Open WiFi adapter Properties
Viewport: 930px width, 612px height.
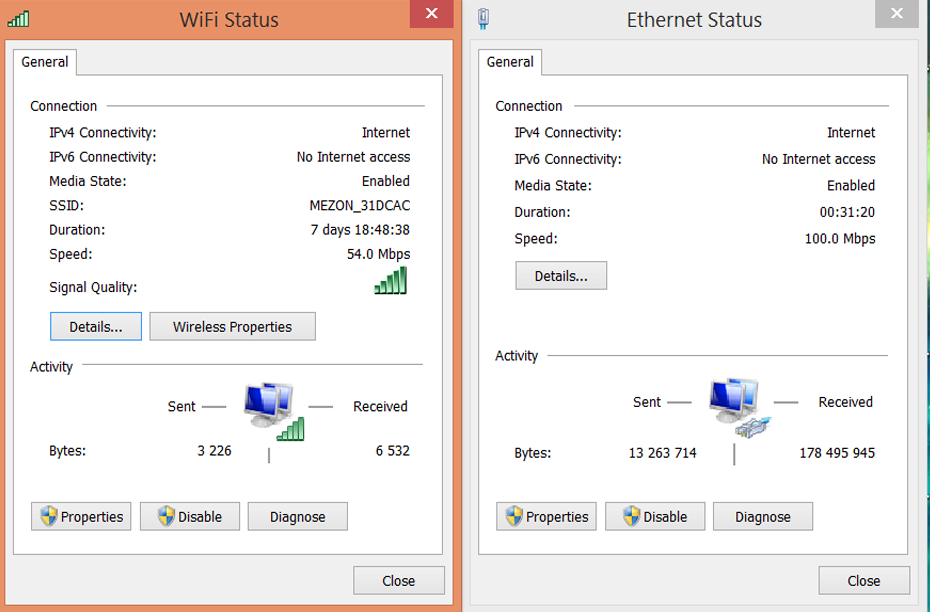[x=81, y=517]
